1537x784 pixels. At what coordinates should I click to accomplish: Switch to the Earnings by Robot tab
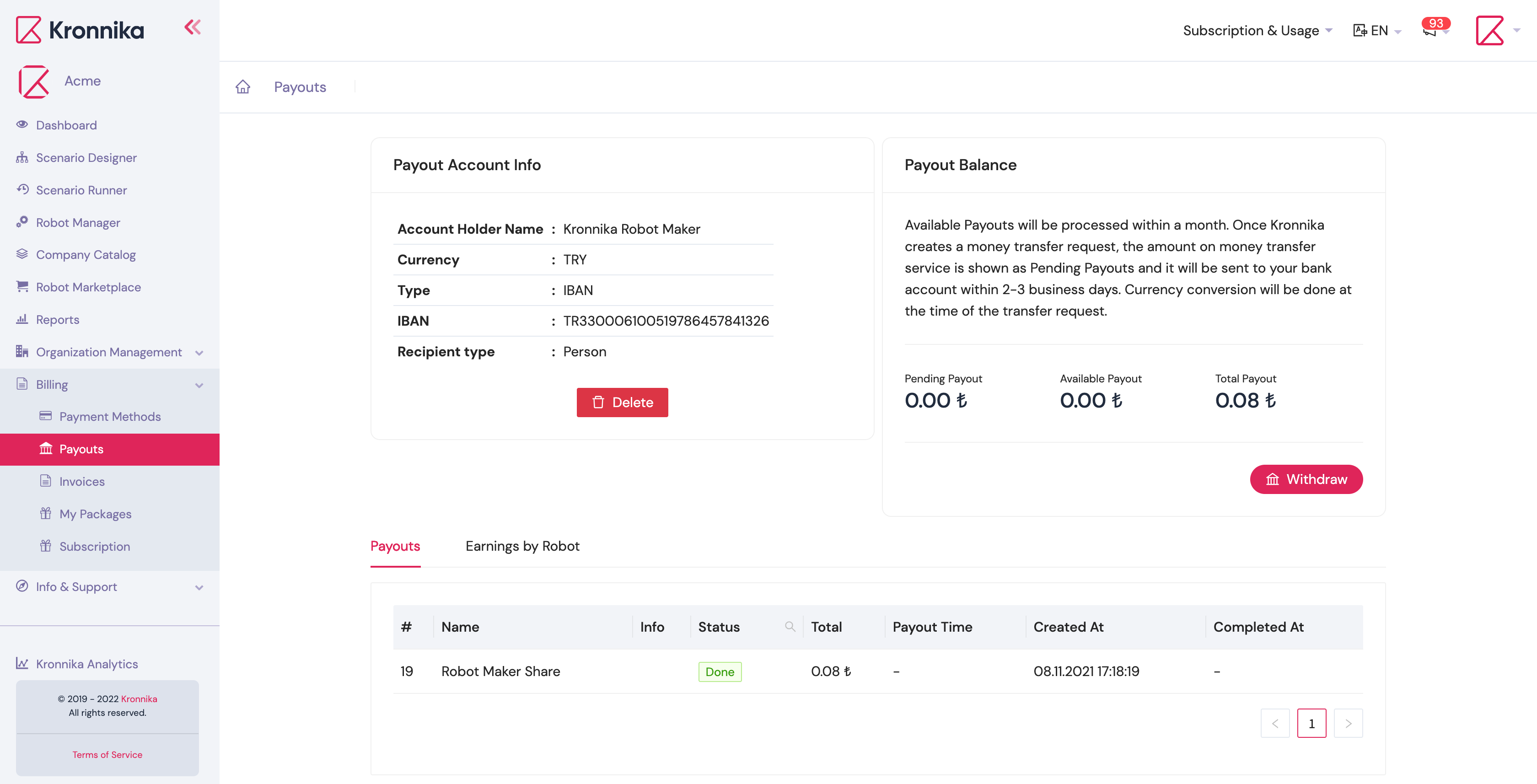tap(523, 546)
